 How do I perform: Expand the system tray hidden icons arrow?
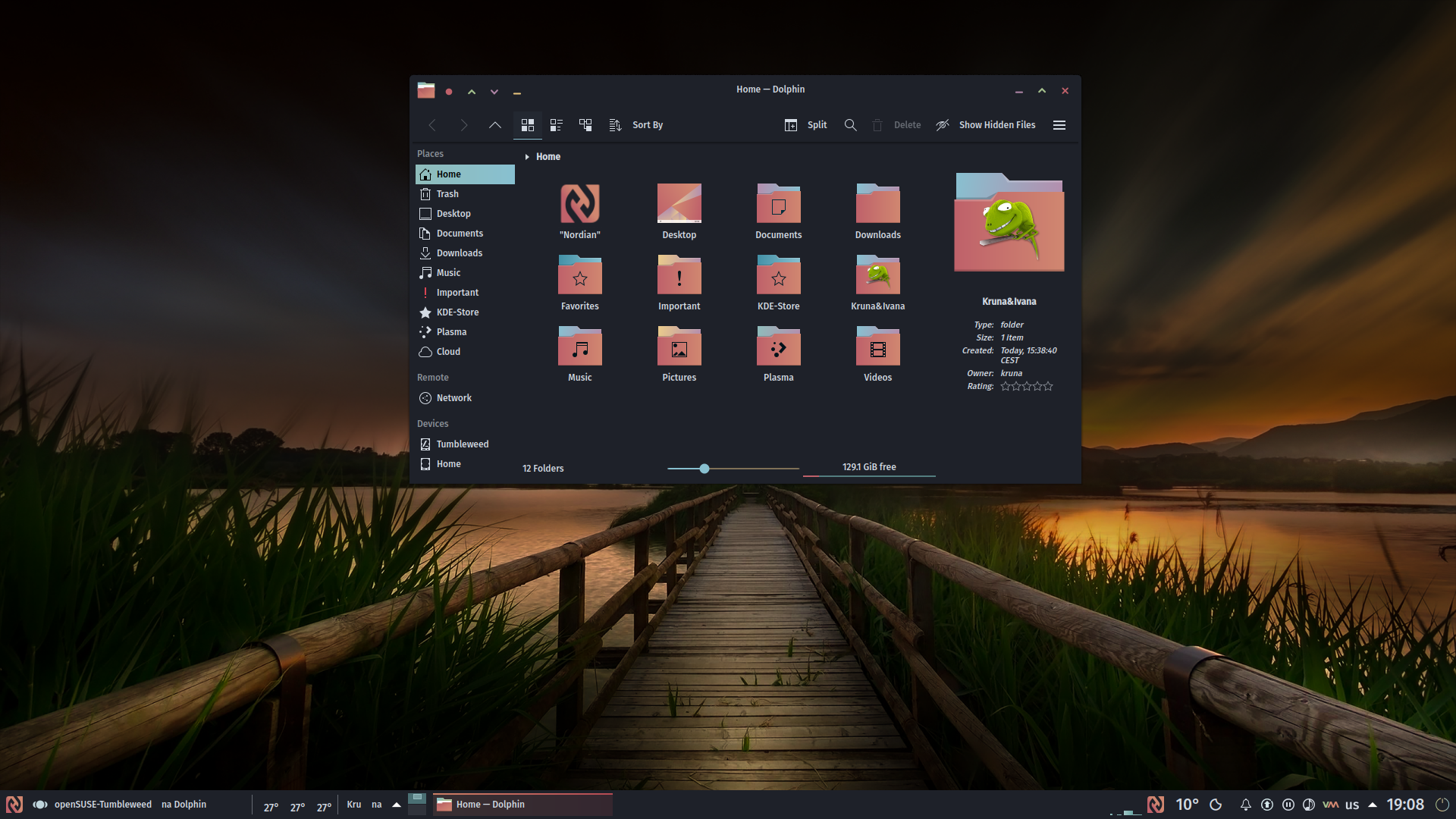tap(1373, 805)
